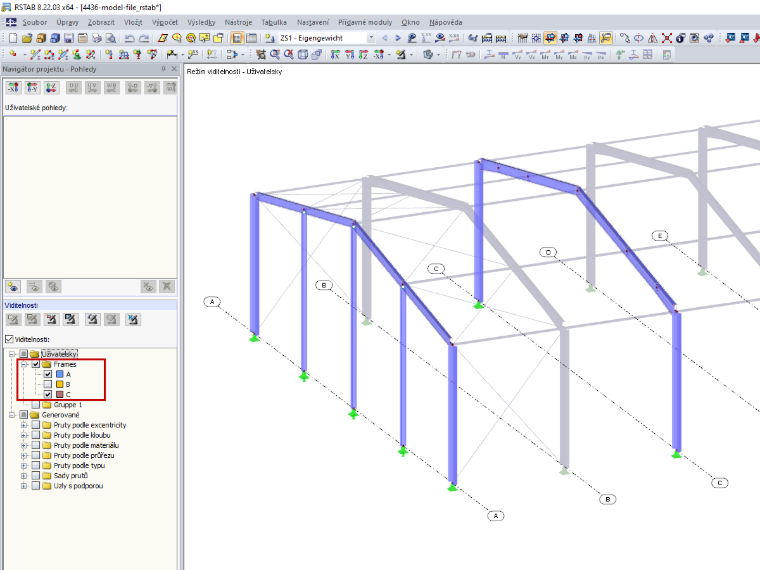Screen dimensions: 760x570
Task: Click the red-brown color swatch for C
Action: coord(60,395)
